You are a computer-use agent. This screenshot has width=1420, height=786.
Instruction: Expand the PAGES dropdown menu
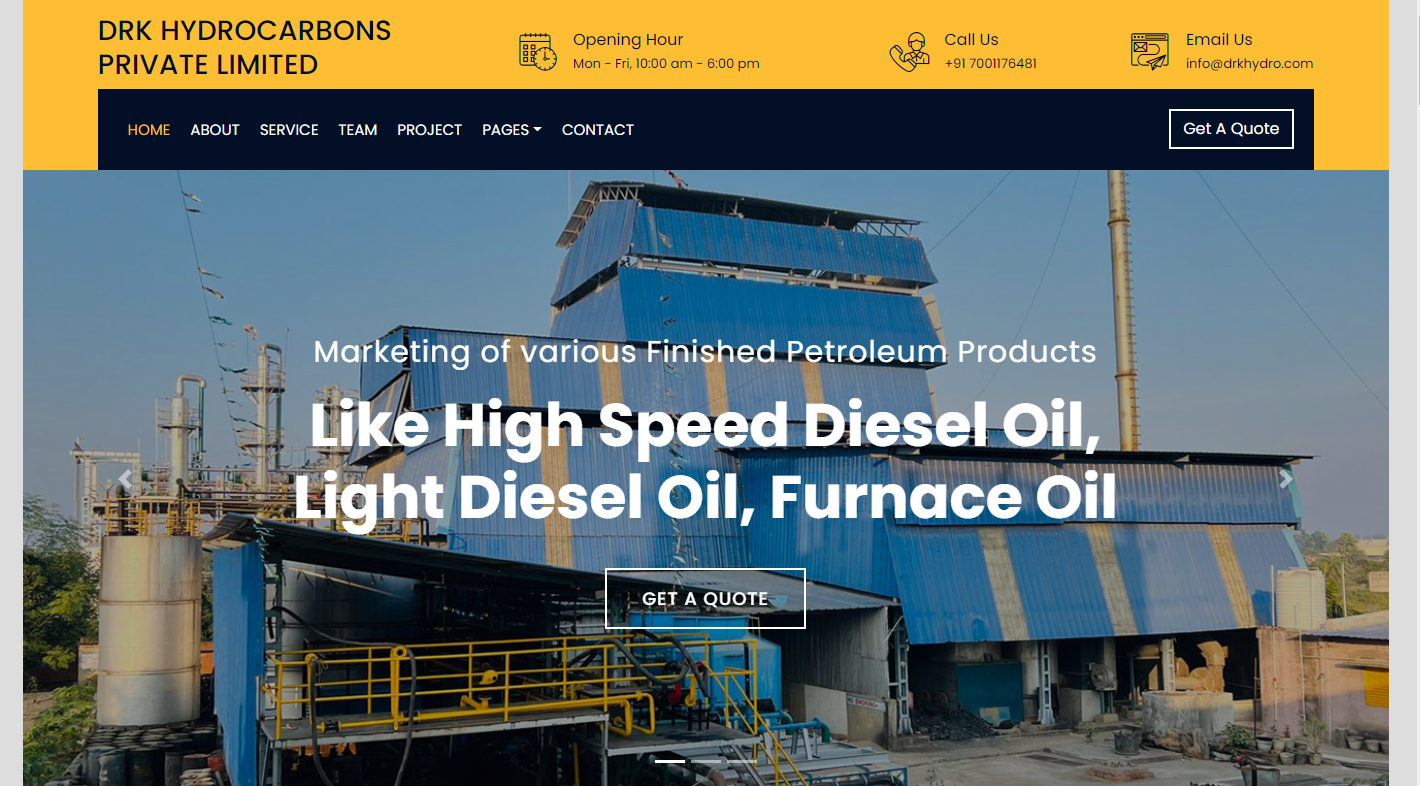click(512, 130)
